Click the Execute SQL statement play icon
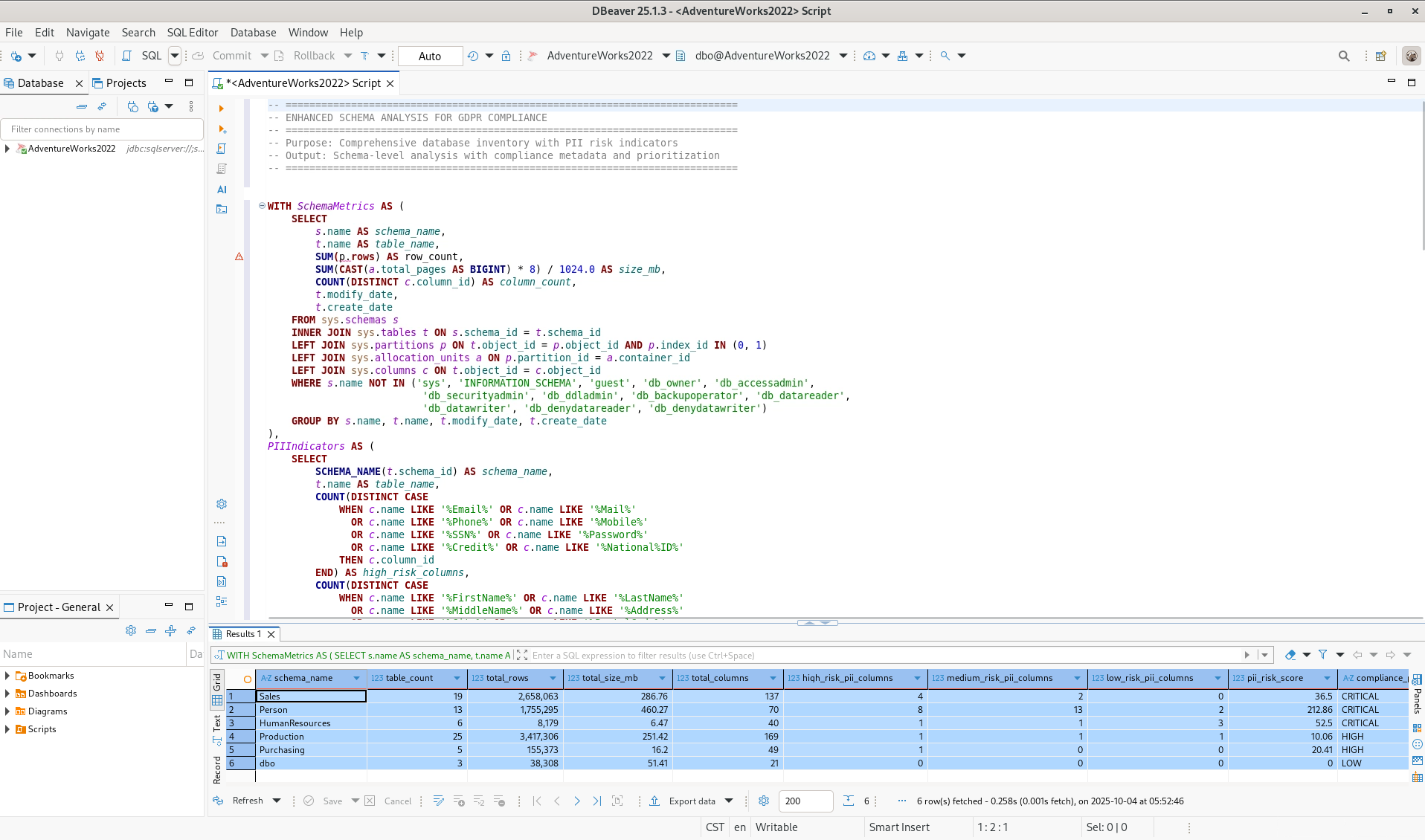The height and width of the screenshot is (840, 1425). click(221, 109)
